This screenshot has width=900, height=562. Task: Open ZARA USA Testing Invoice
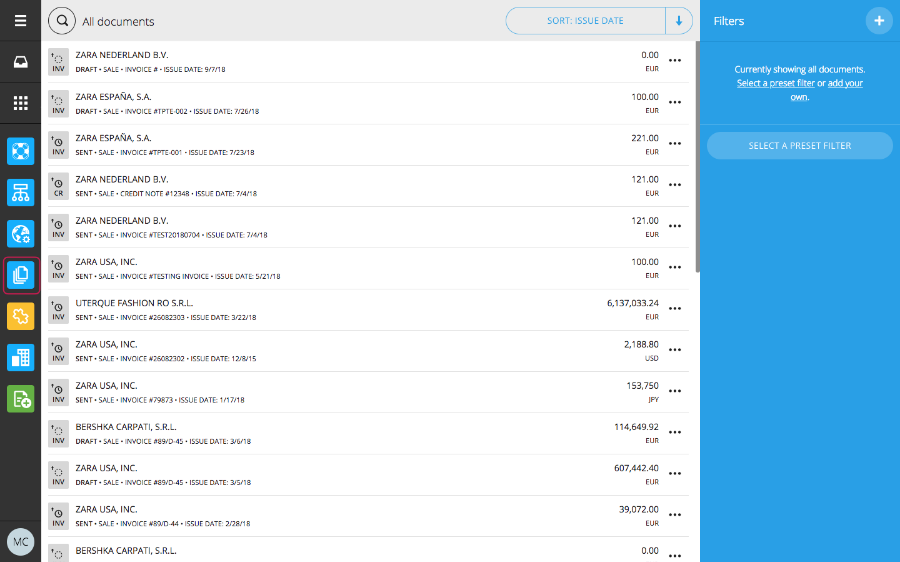pyautogui.click(x=368, y=269)
